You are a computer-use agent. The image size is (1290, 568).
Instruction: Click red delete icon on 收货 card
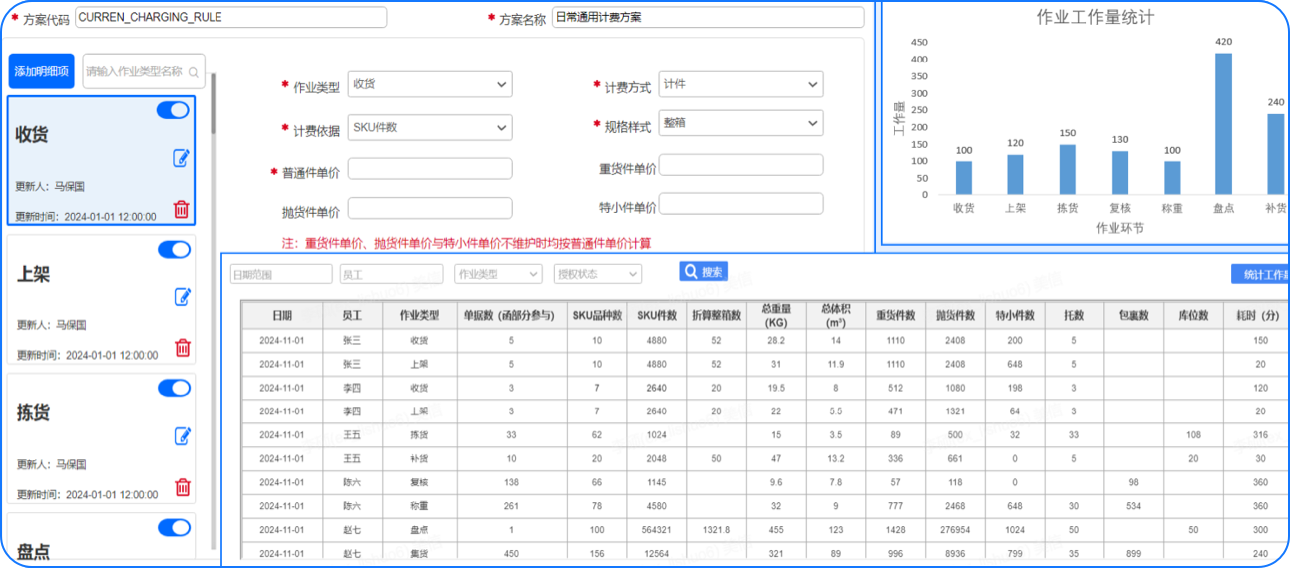181,209
